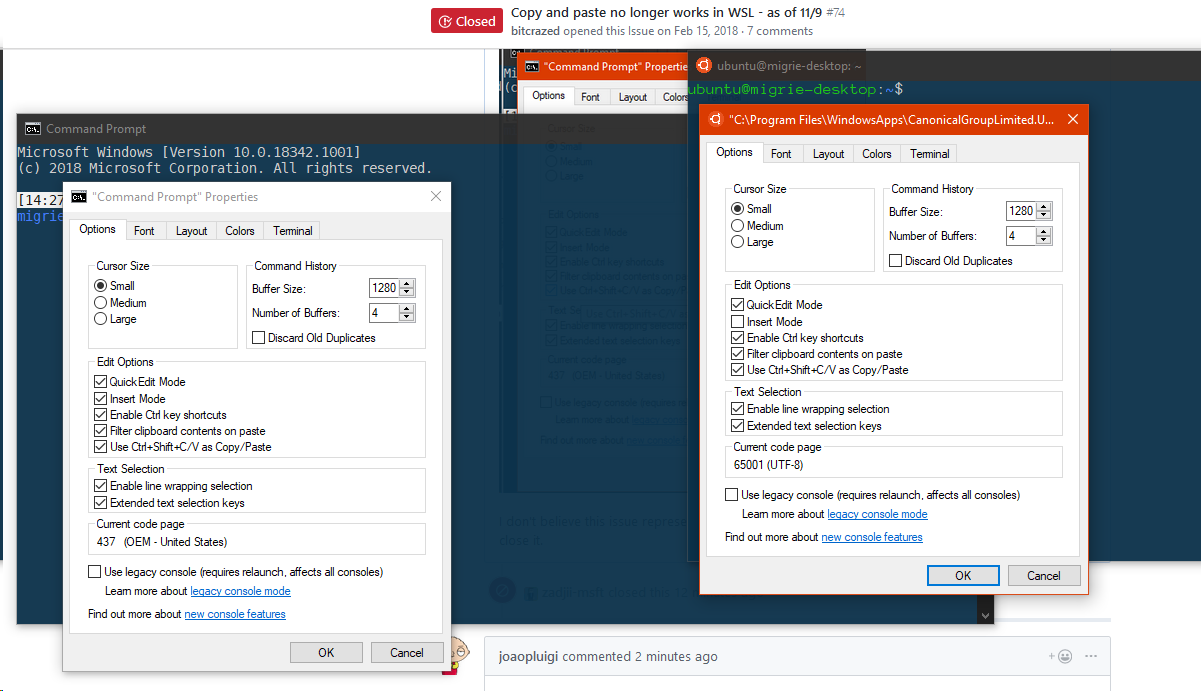
Task: Toggle Extended text selection keys in Command Prompt Properties
Action: pyautogui.click(x=101, y=503)
